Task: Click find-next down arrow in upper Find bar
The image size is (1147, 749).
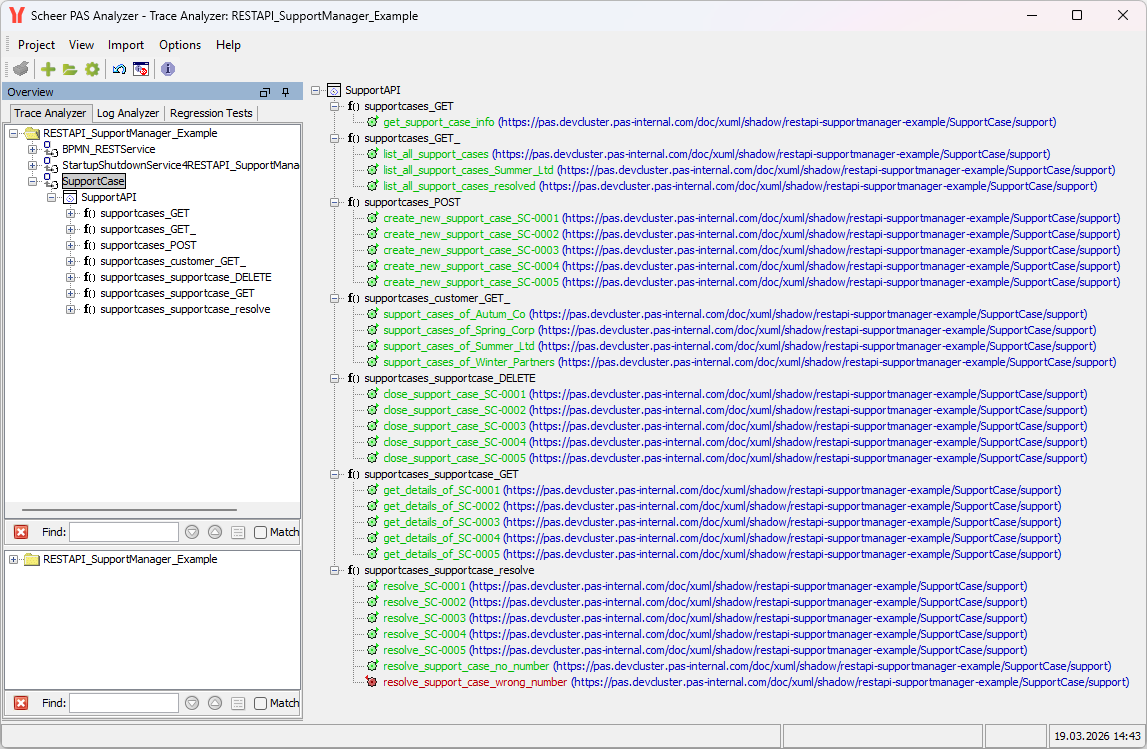Action: coord(192,532)
